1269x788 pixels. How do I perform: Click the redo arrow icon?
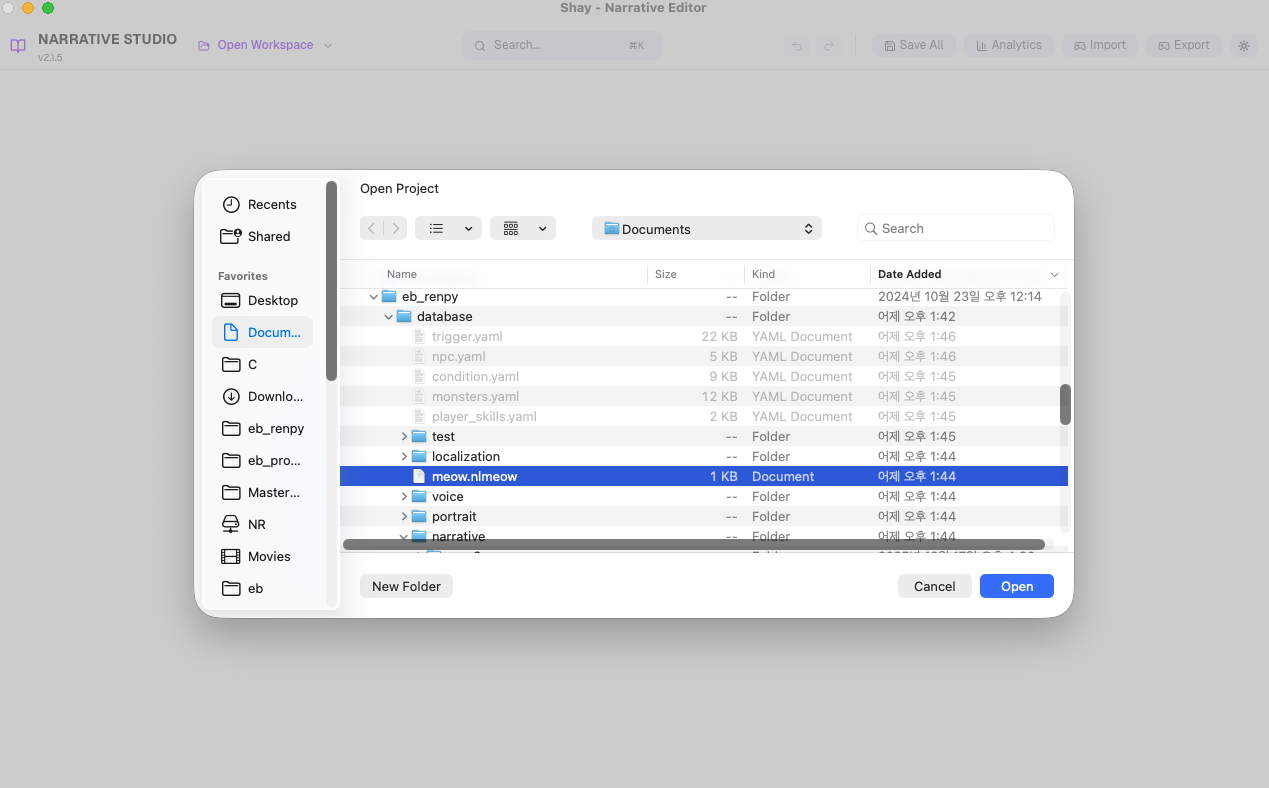(x=829, y=46)
